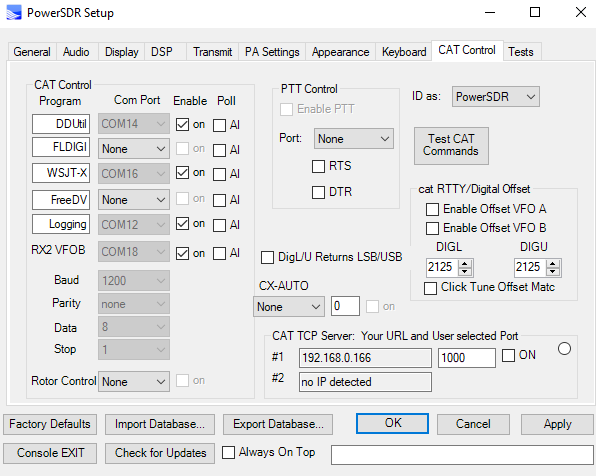The height and width of the screenshot is (476, 596).
Task: Click Console EXIT button
Action: [50, 453]
